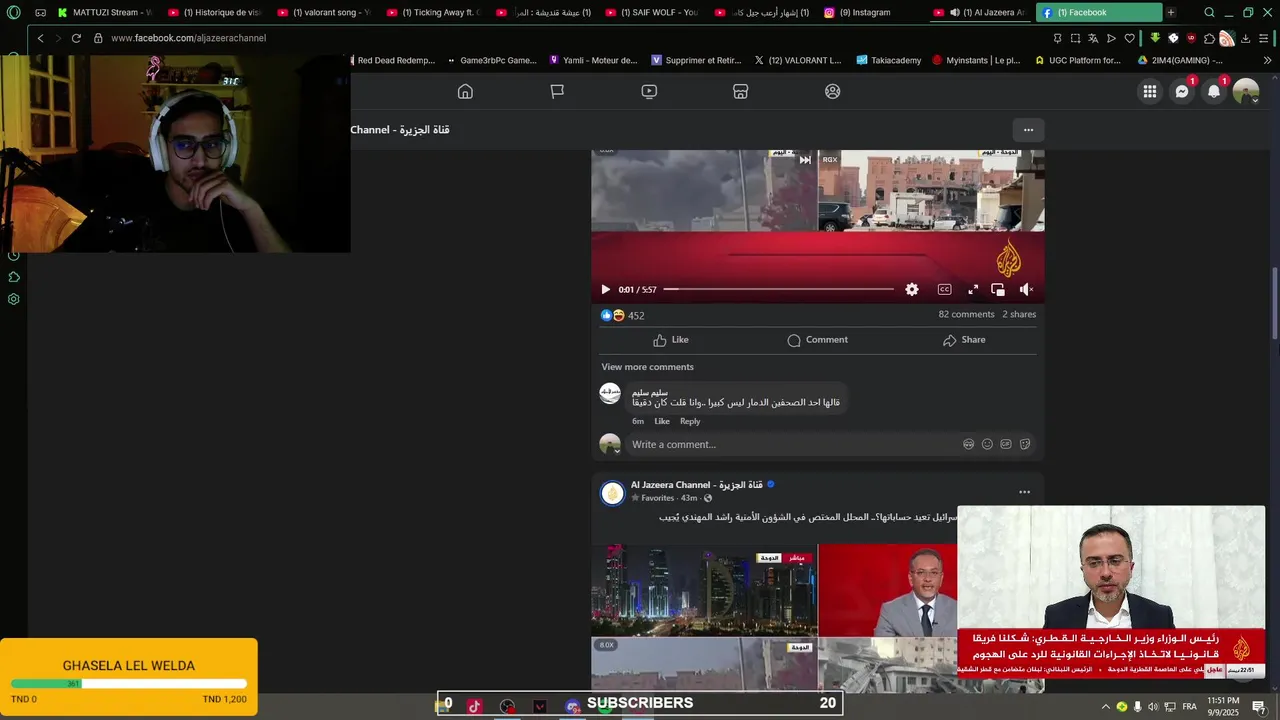
Task: Reload the Facebook page
Action: click(x=76, y=38)
